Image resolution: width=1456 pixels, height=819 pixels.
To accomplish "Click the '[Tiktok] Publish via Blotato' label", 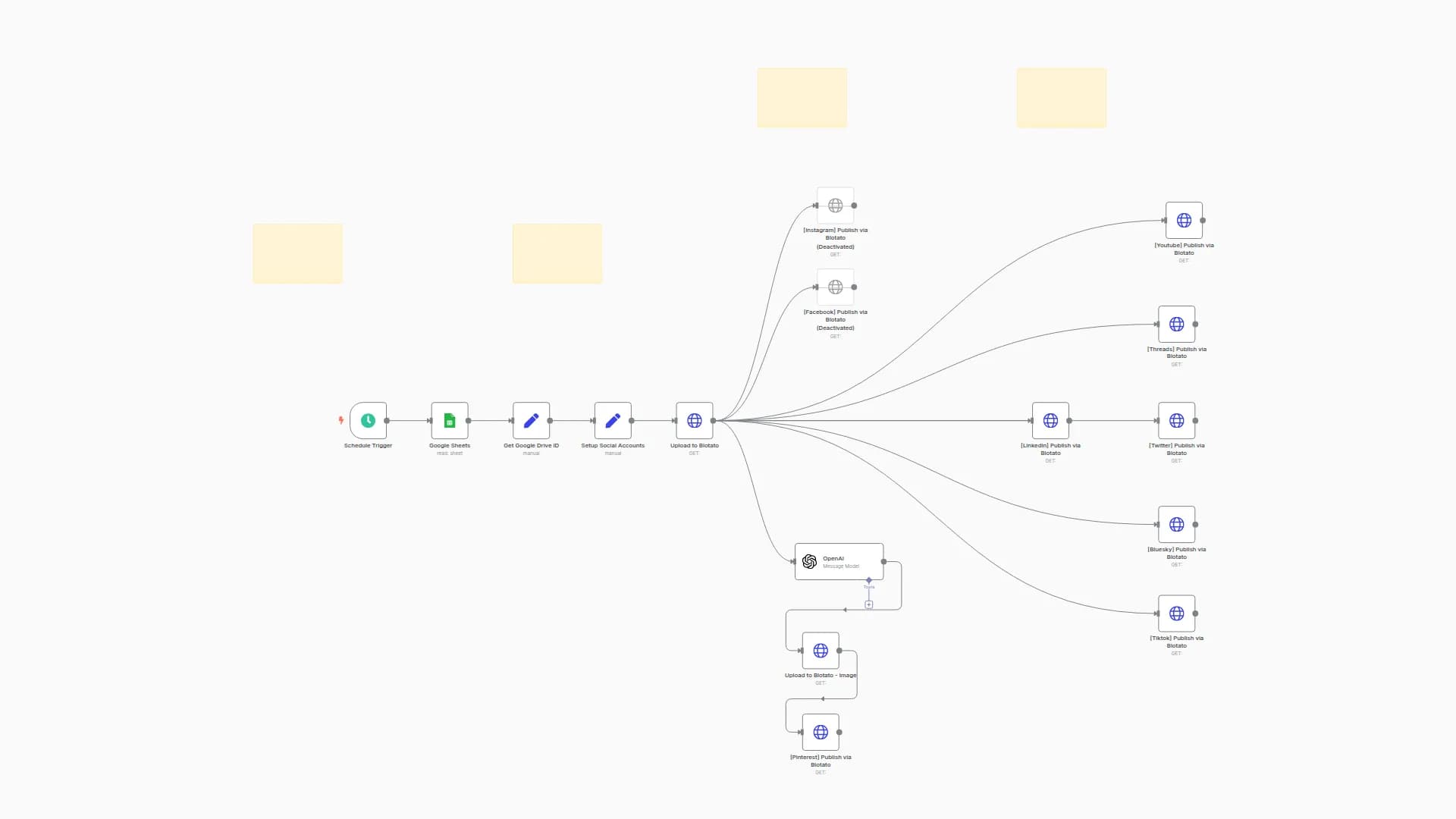I will click(x=1177, y=642).
